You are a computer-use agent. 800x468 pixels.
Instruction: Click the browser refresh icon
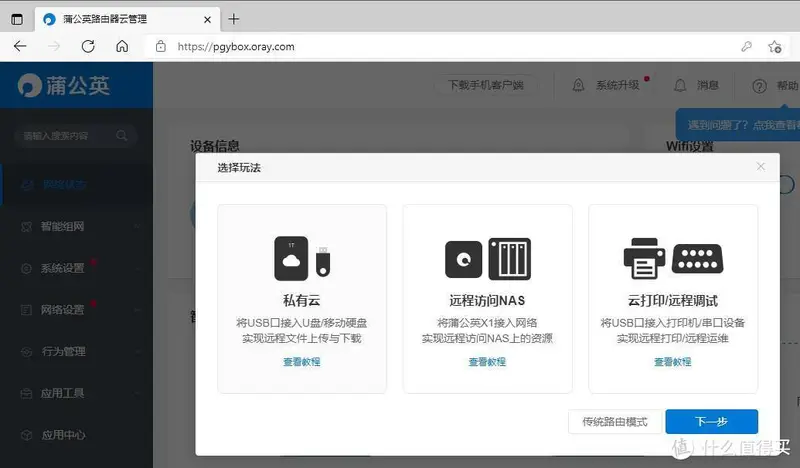pyautogui.click(x=88, y=46)
